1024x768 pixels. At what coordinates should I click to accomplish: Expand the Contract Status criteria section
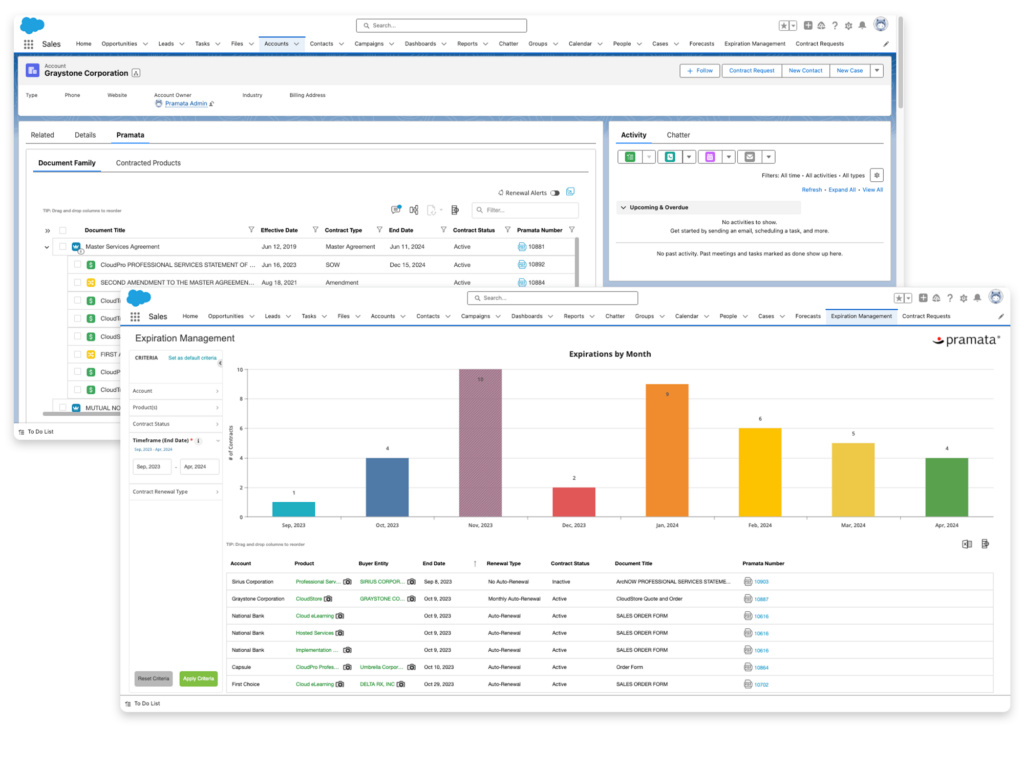click(176, 424)
